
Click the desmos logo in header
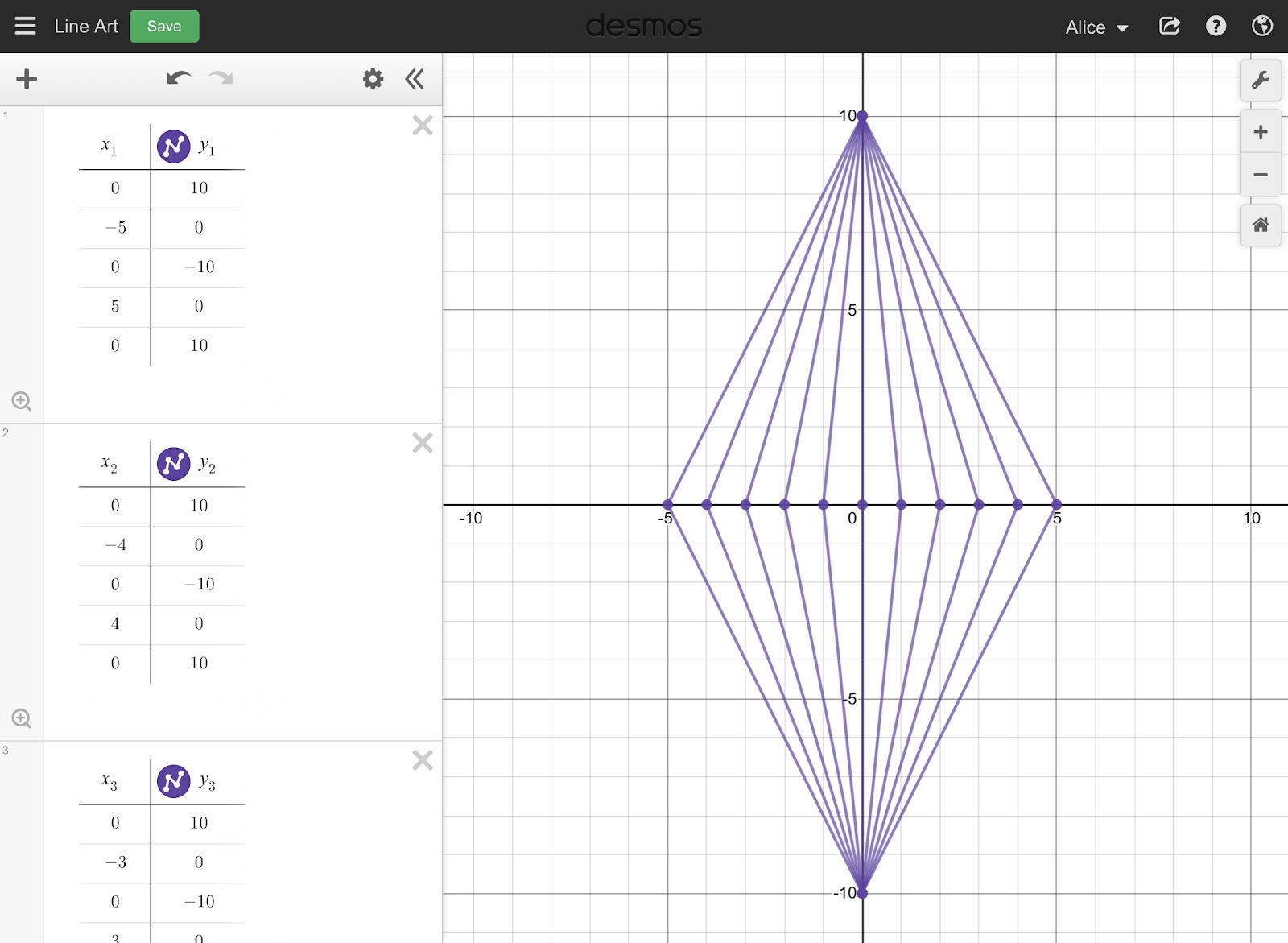[644, 26]
